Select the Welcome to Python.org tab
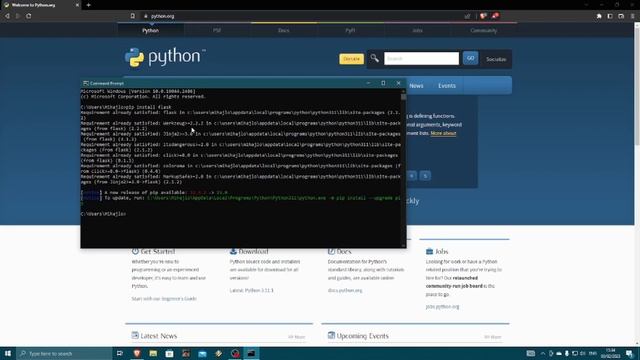Viewport: 640px width, 360px height. 41,5
